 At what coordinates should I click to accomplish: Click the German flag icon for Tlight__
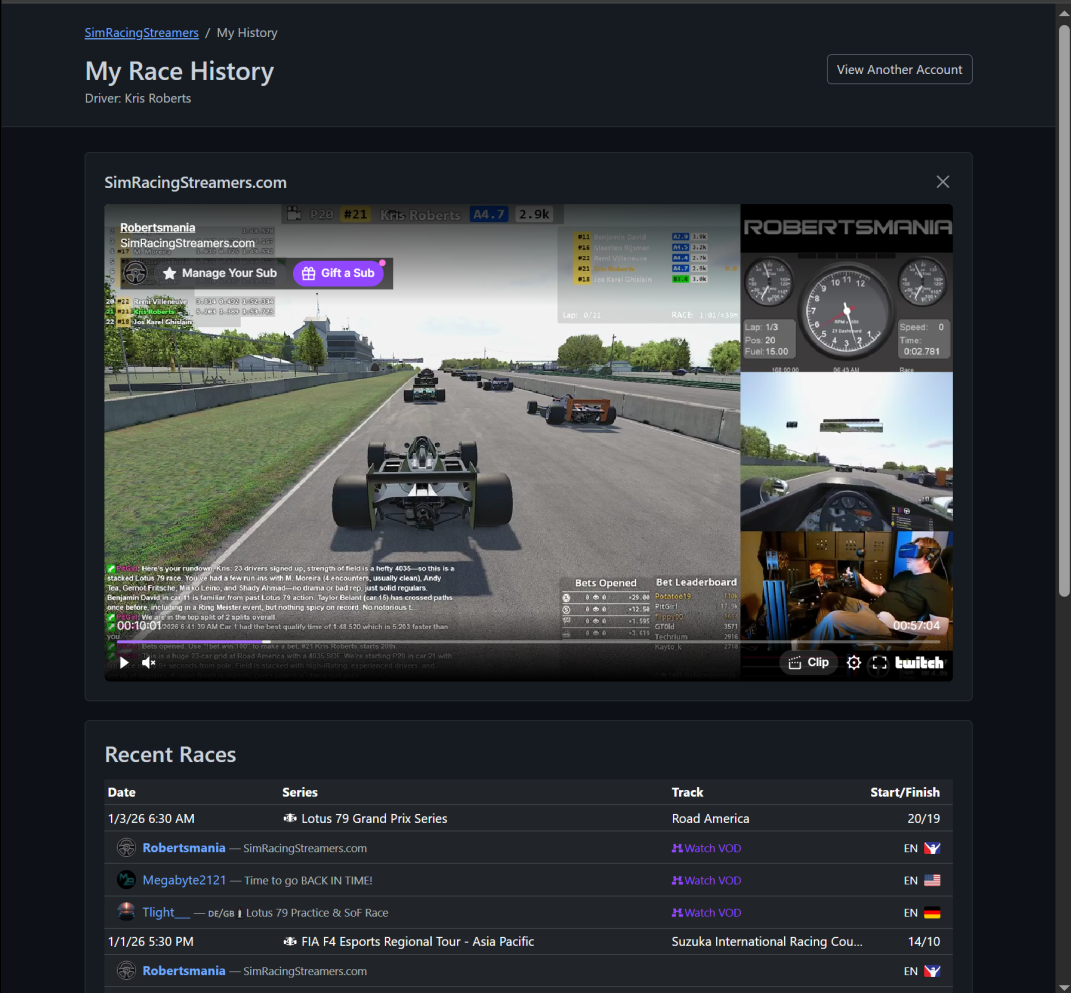pyautogui.click(x=932, y=913)
